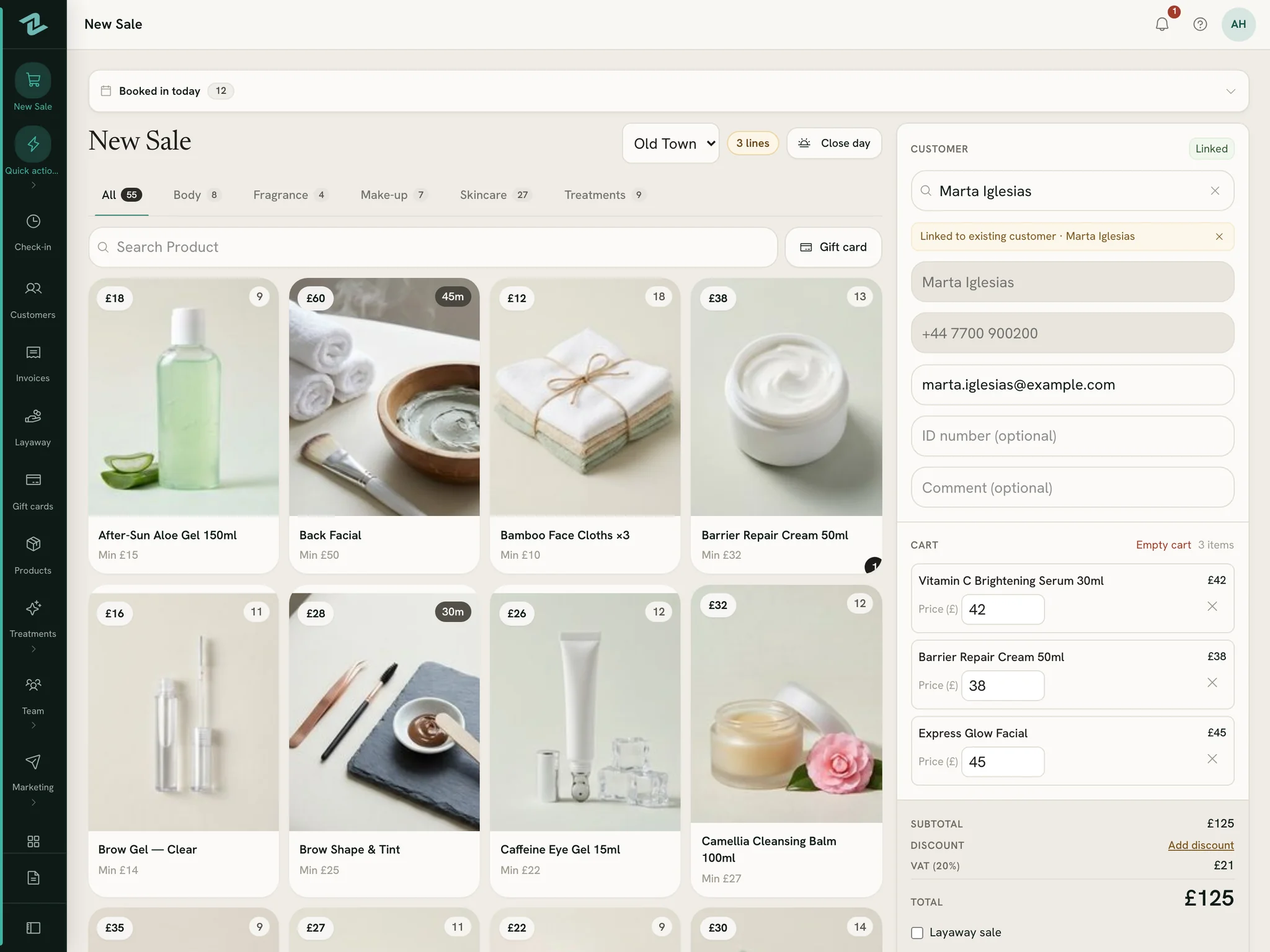
Task: Open Quick actions lightning icon
Action: 33,144
